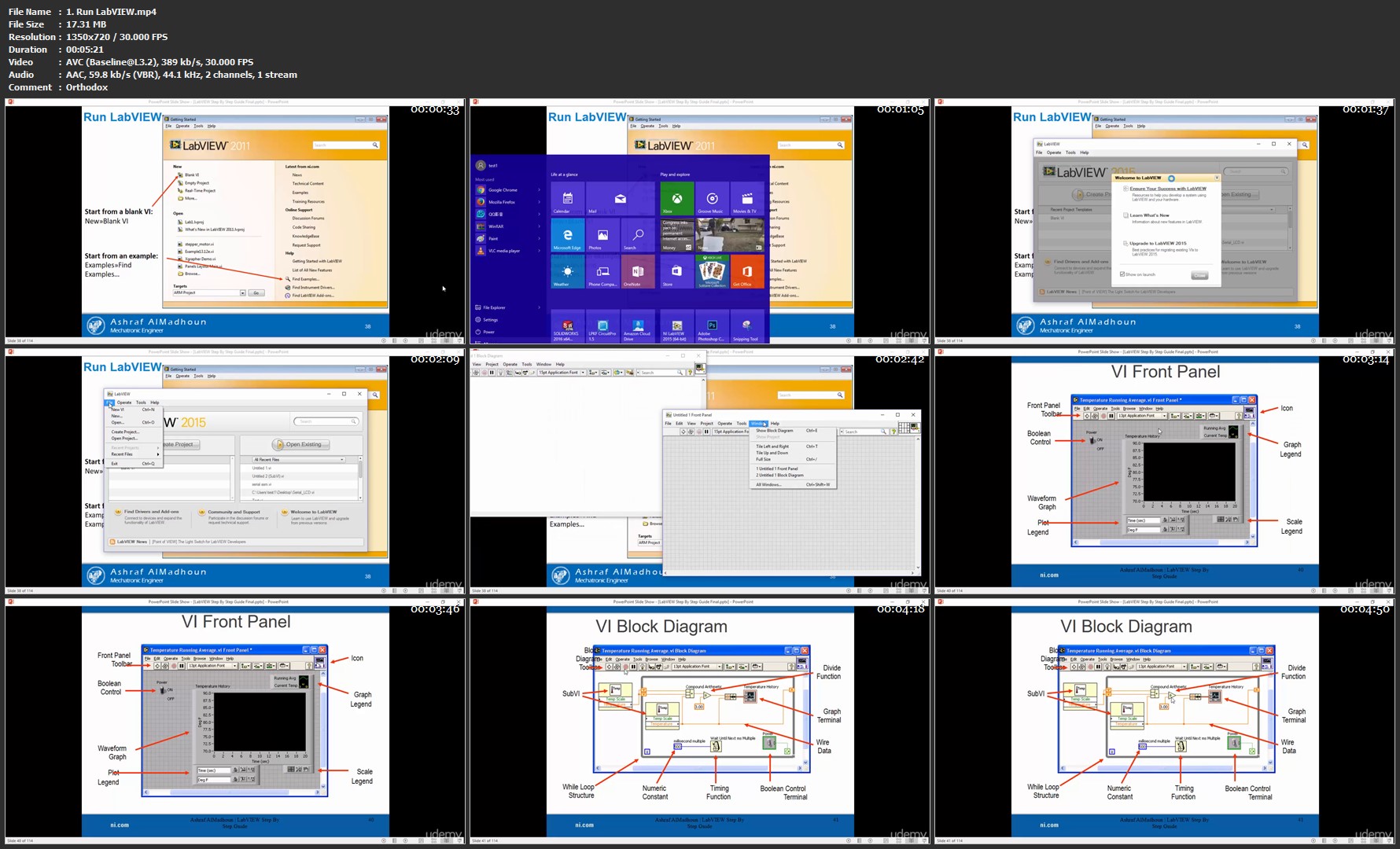Click the Learn What's New item
Viewport: 1400px width, 849px height.
[x=1149, y=215]
